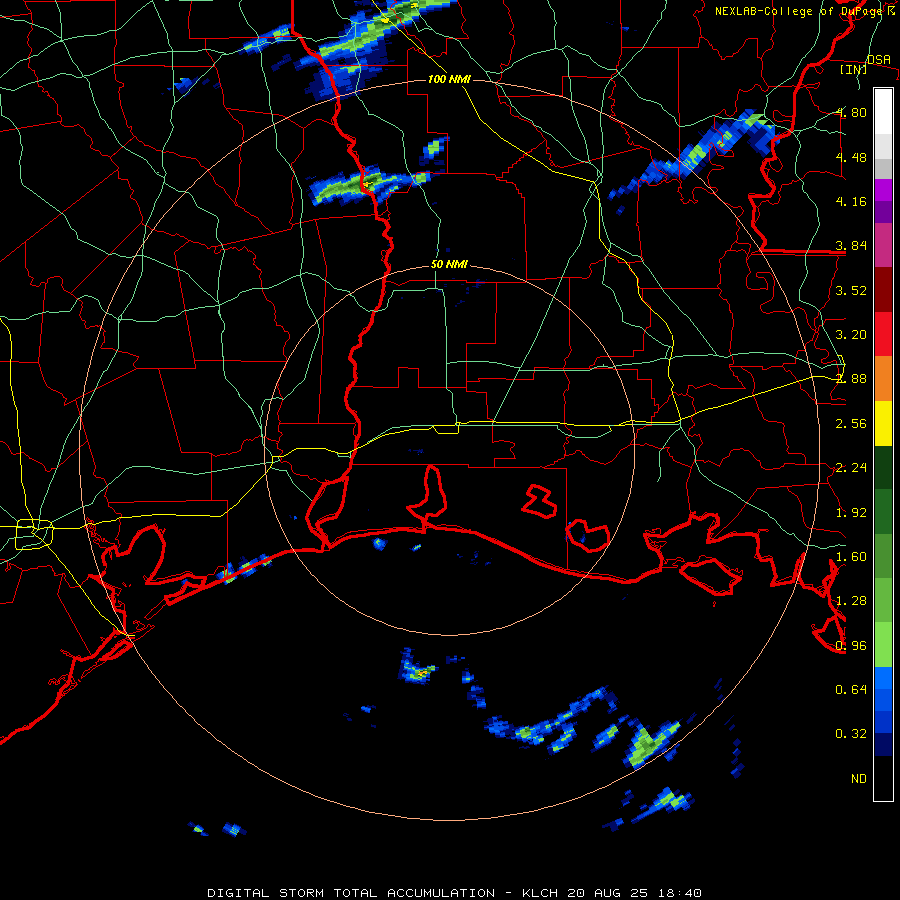Image resolution: width=900 pixels, height=900 pixels.
Task: Select the 1.92 legend value
Action: pyautogui.click(x=851, y=513)
